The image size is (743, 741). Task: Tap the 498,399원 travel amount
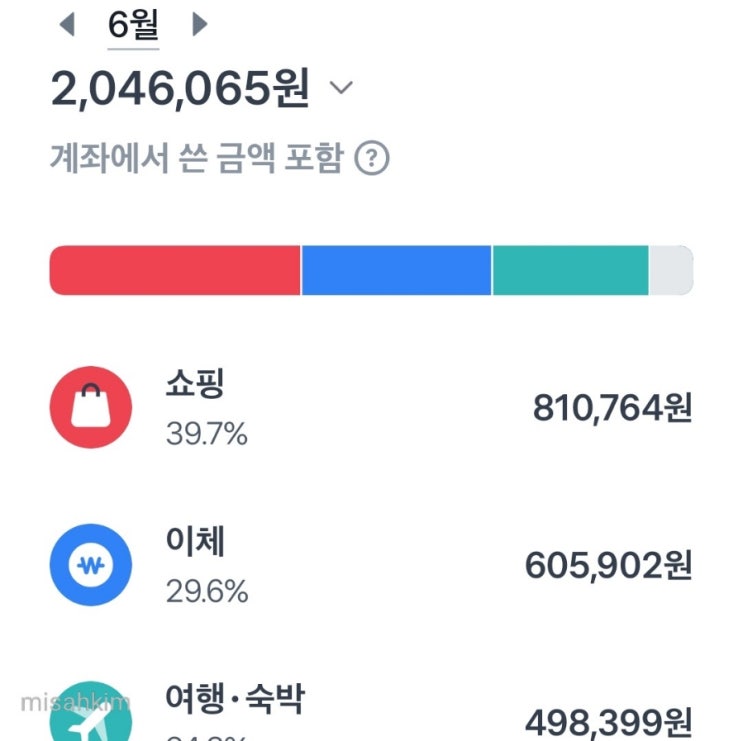pyautogui.click(x=608, y=722)
